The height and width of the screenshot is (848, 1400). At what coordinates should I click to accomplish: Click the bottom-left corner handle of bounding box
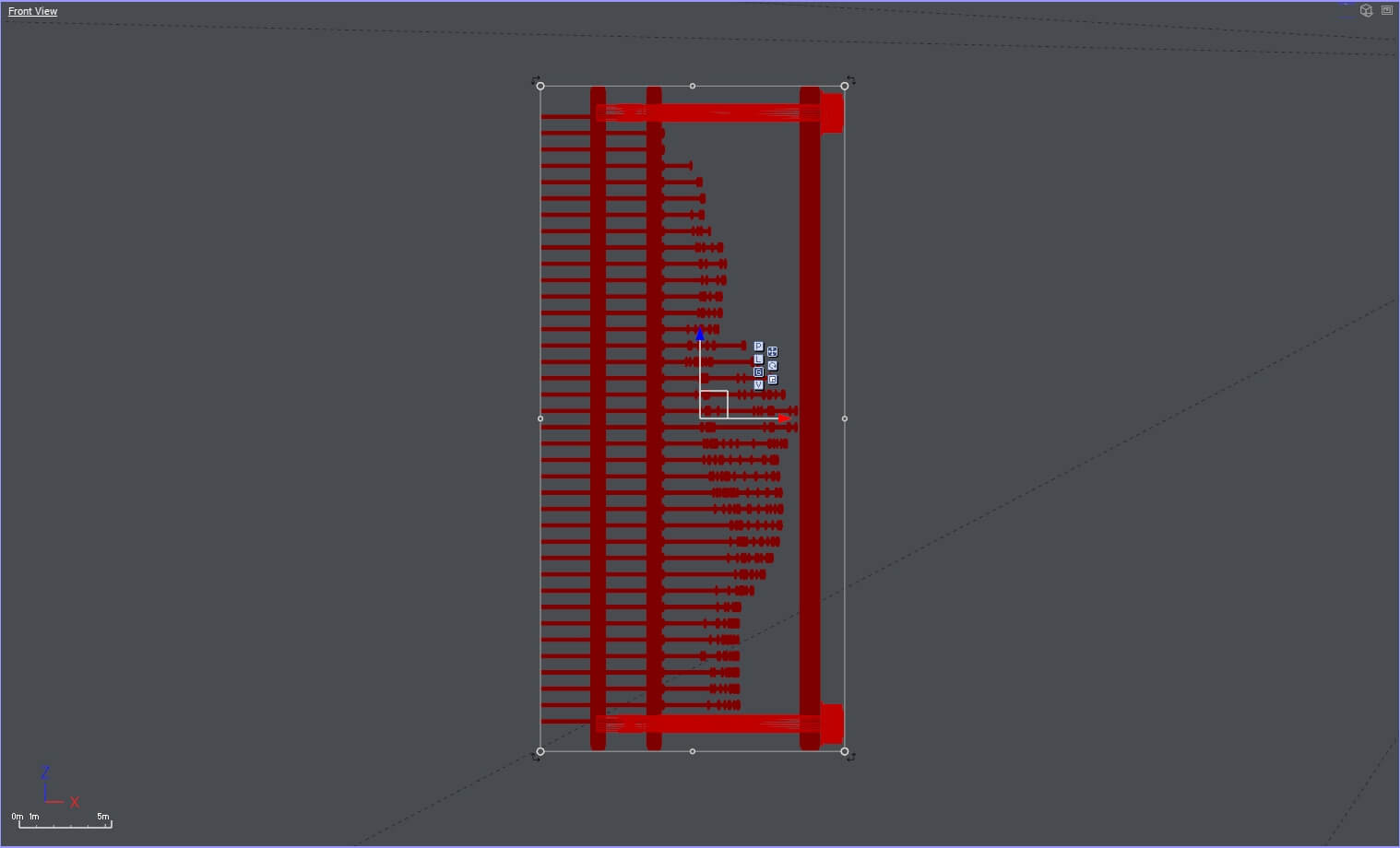tap(540, 751)
